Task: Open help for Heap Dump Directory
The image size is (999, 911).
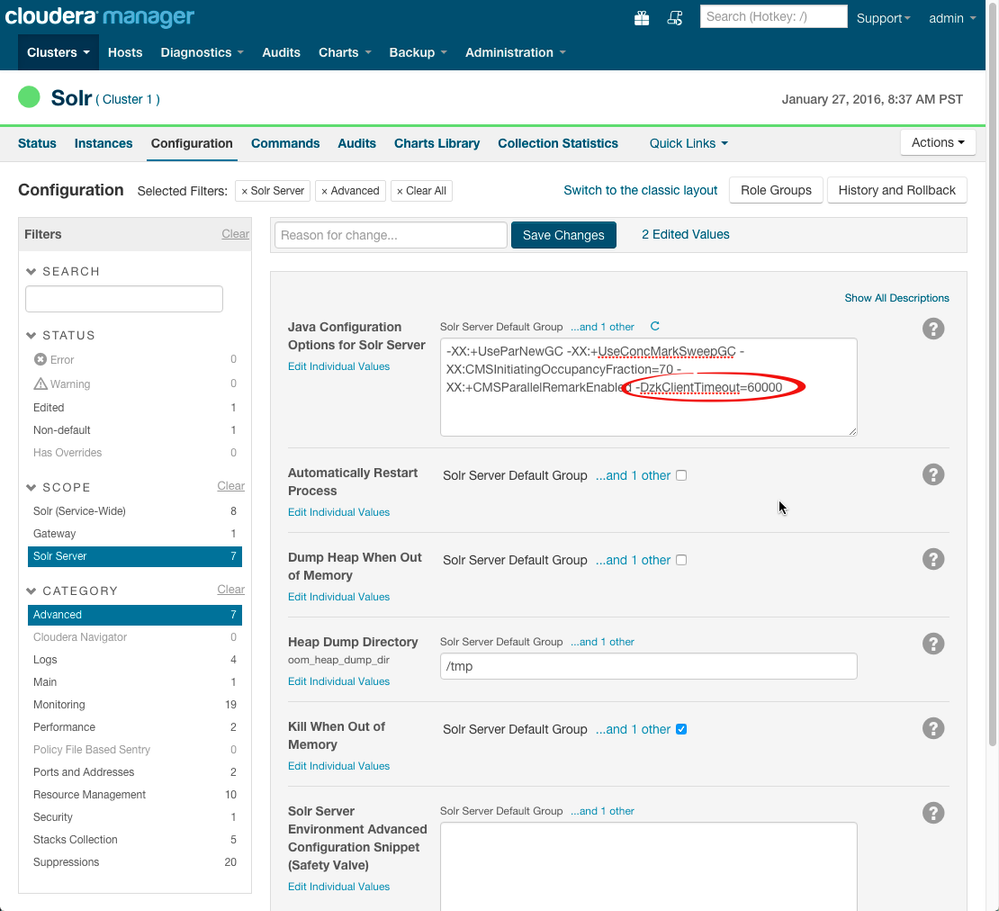Action: click(x=933, y=643)
